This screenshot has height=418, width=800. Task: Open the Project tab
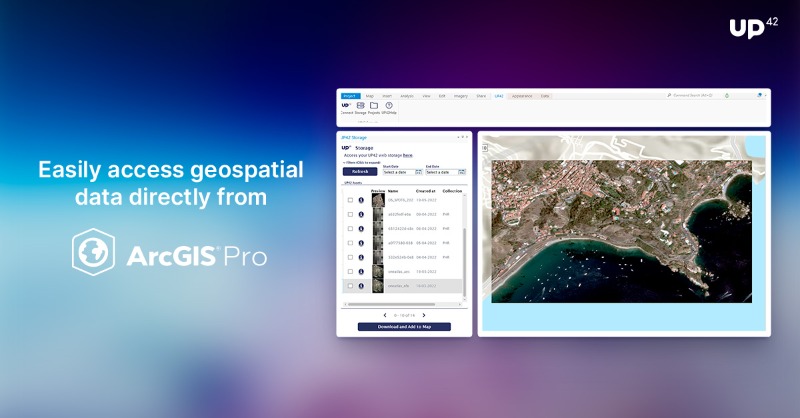coord(350,96)
